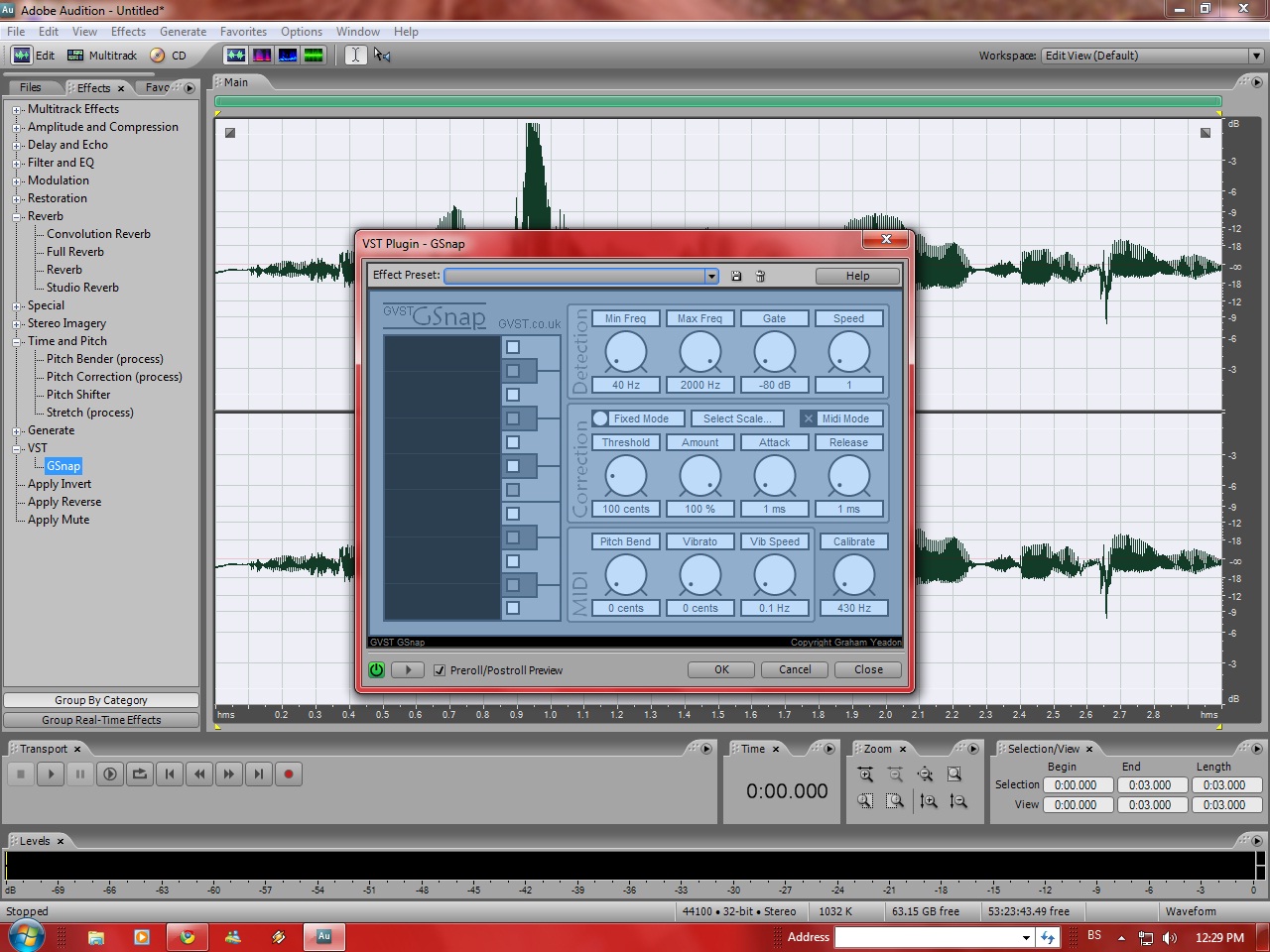
Task: Click the Group By Category button
Action: click(x=101, y=700)
